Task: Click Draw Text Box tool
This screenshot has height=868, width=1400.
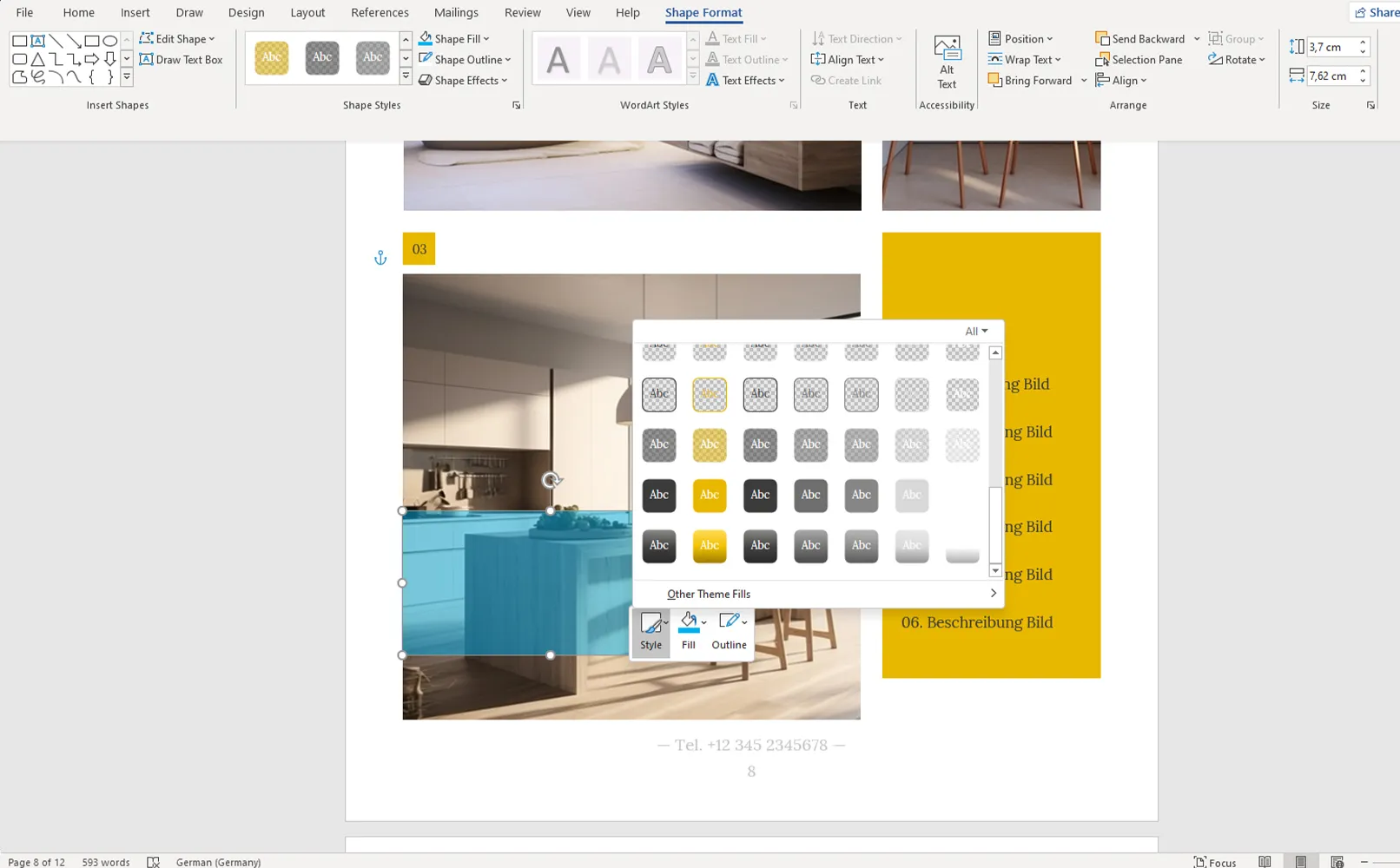Action: point(182,60)
